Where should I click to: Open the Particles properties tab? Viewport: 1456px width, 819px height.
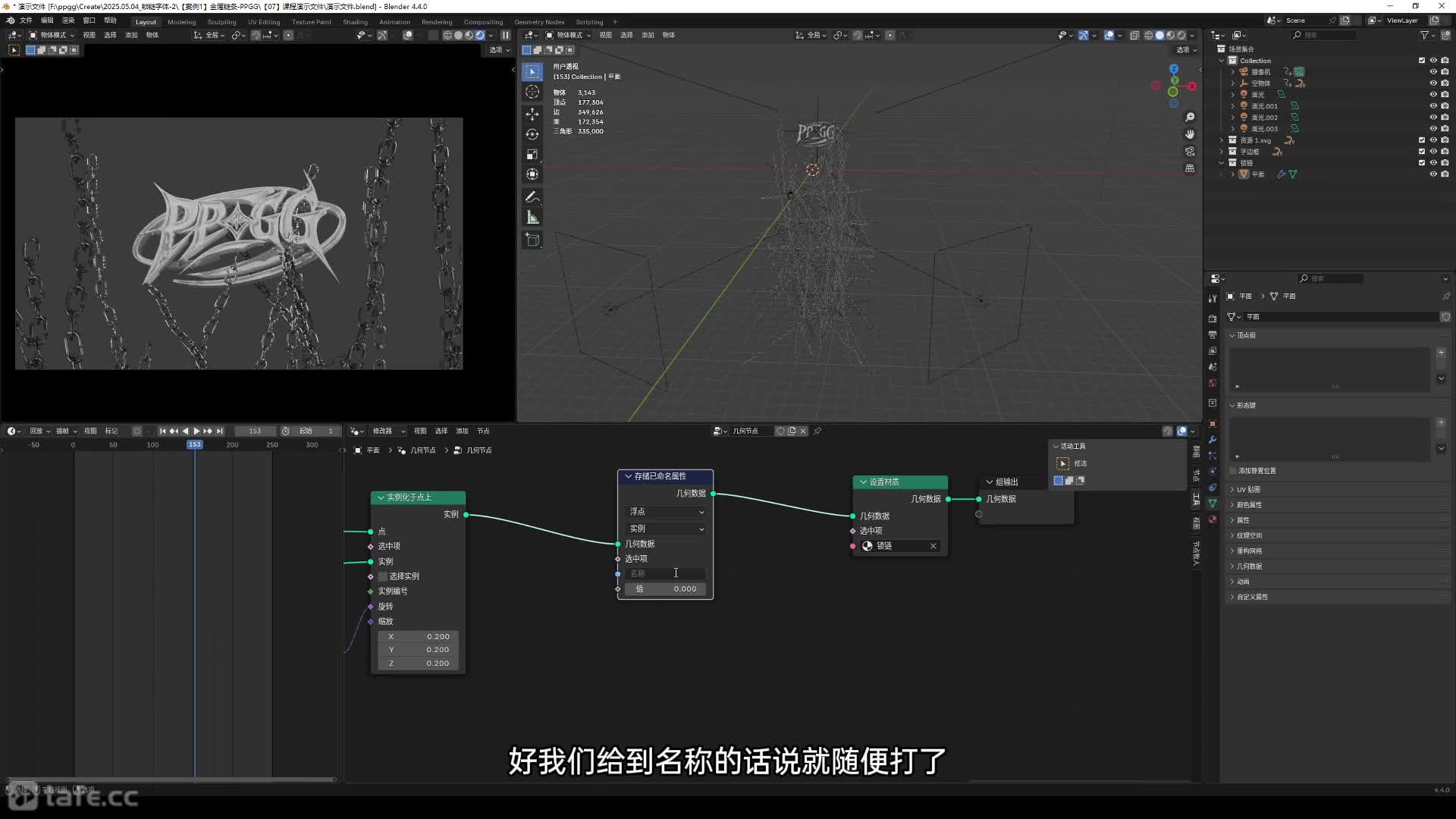pos(1213,456)
